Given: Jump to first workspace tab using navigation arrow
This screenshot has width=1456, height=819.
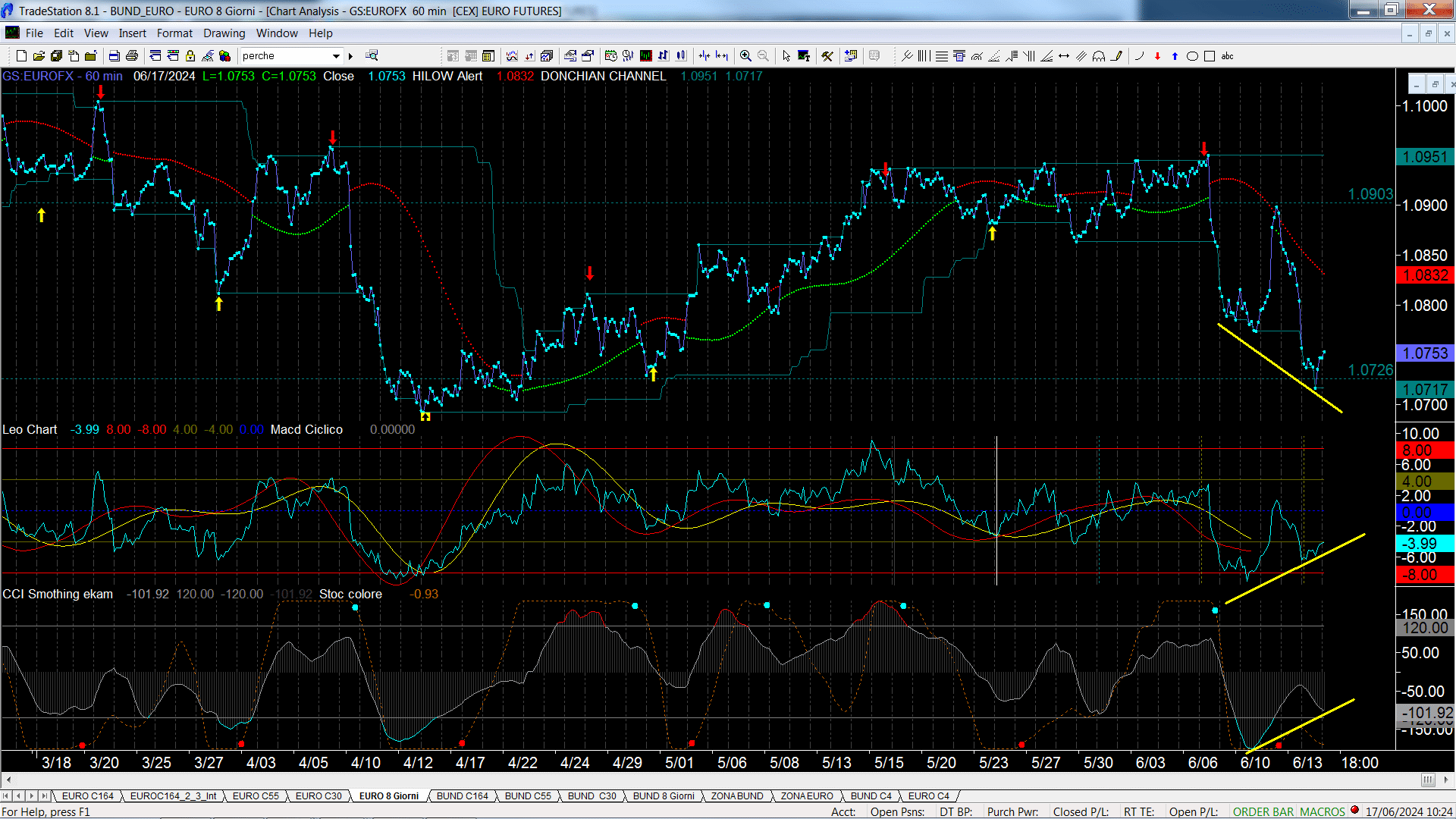Looking at the screenshot, I should (x=7, y=796).
